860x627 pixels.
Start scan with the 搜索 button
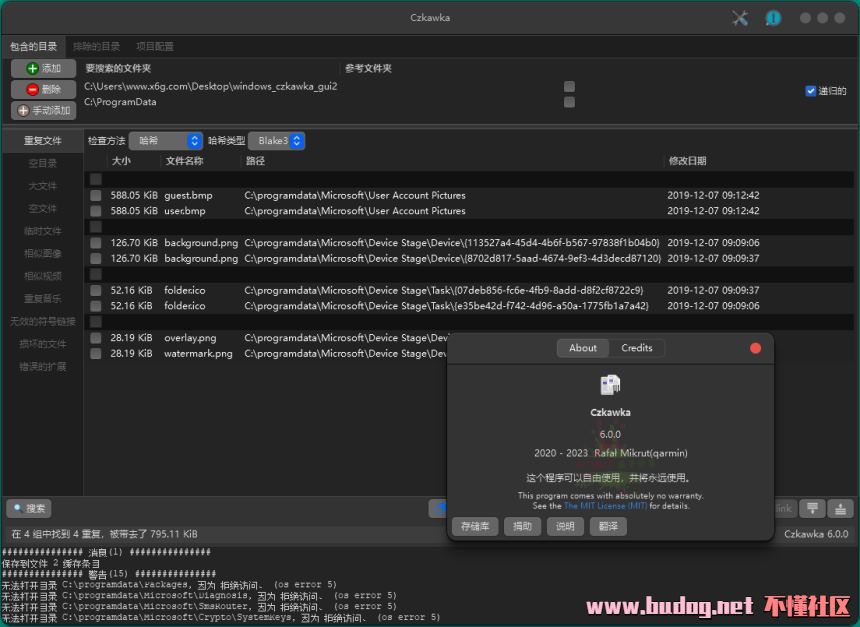(29, 509)
